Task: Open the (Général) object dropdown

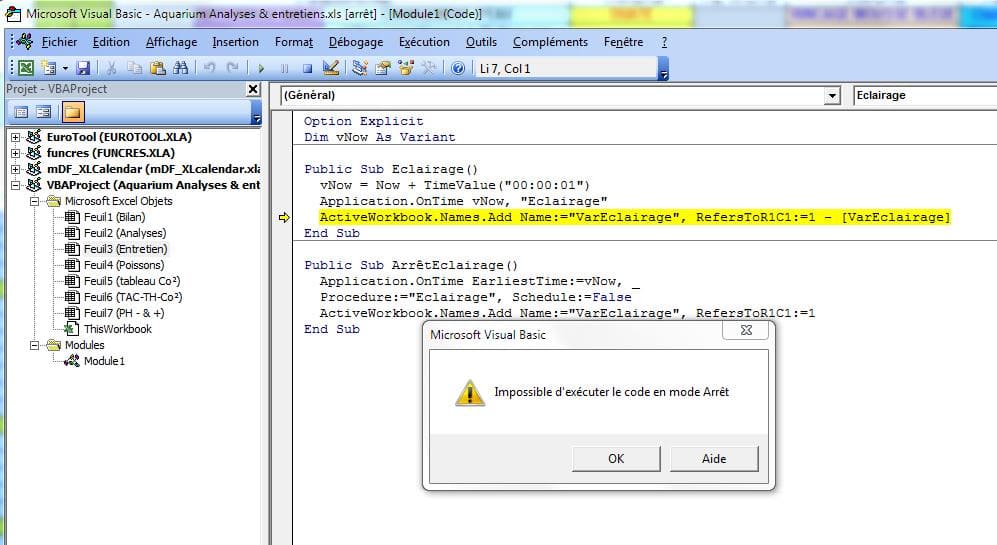Action: pos(832,95)
